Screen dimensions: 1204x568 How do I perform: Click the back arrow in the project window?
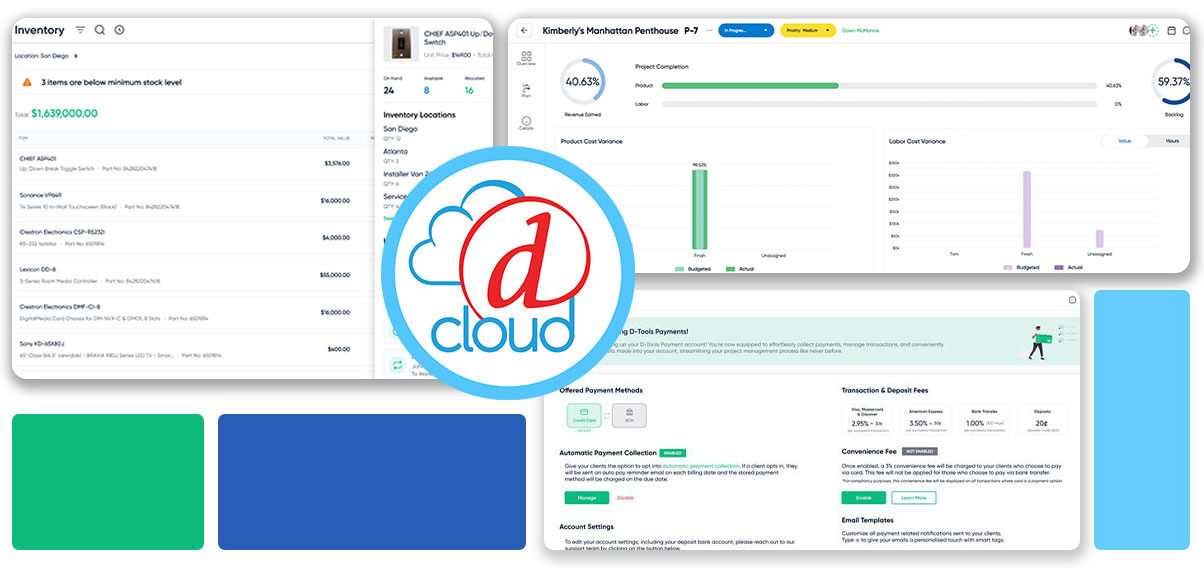(x=524, y=30)
